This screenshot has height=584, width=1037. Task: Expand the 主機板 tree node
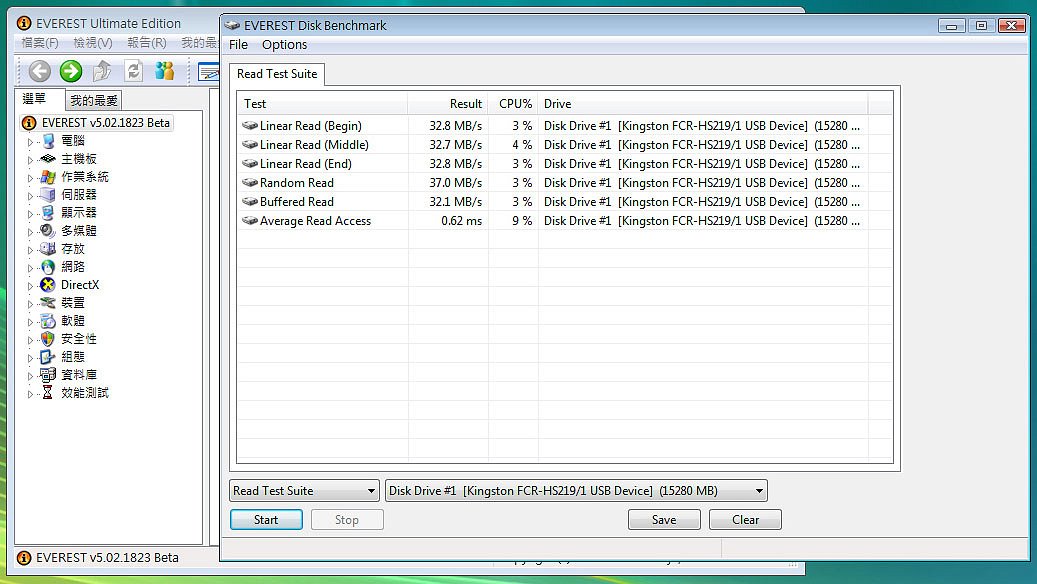30,159
